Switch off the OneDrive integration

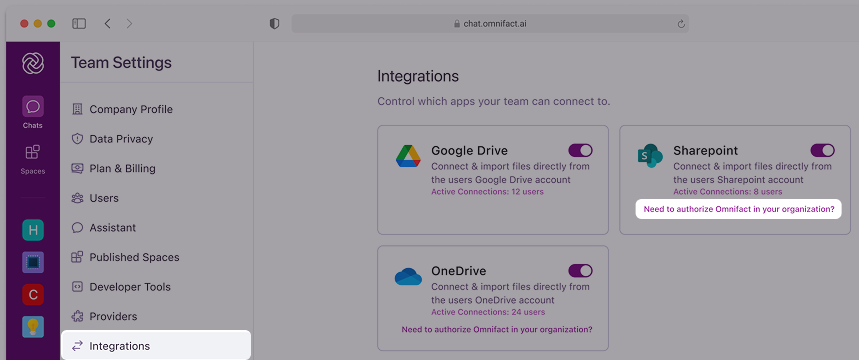tap(581, 271)
